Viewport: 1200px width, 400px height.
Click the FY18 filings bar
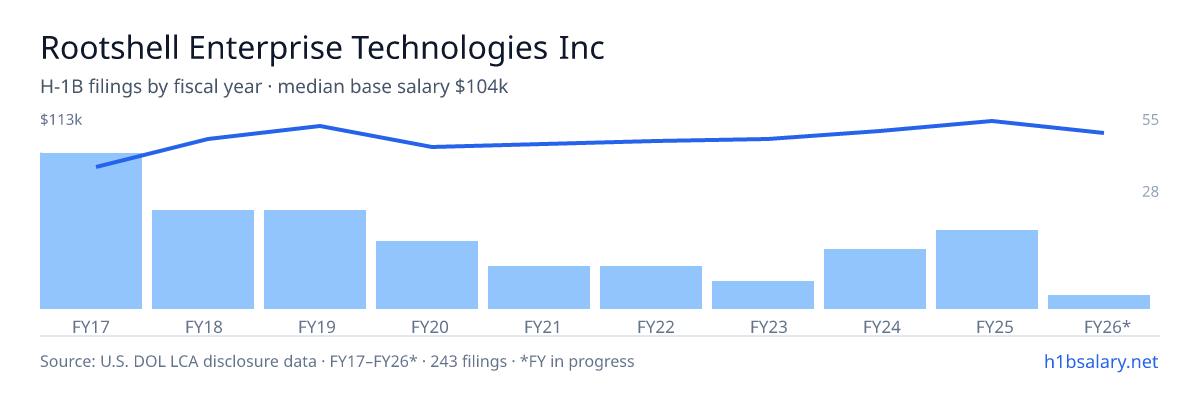(203, 259)
